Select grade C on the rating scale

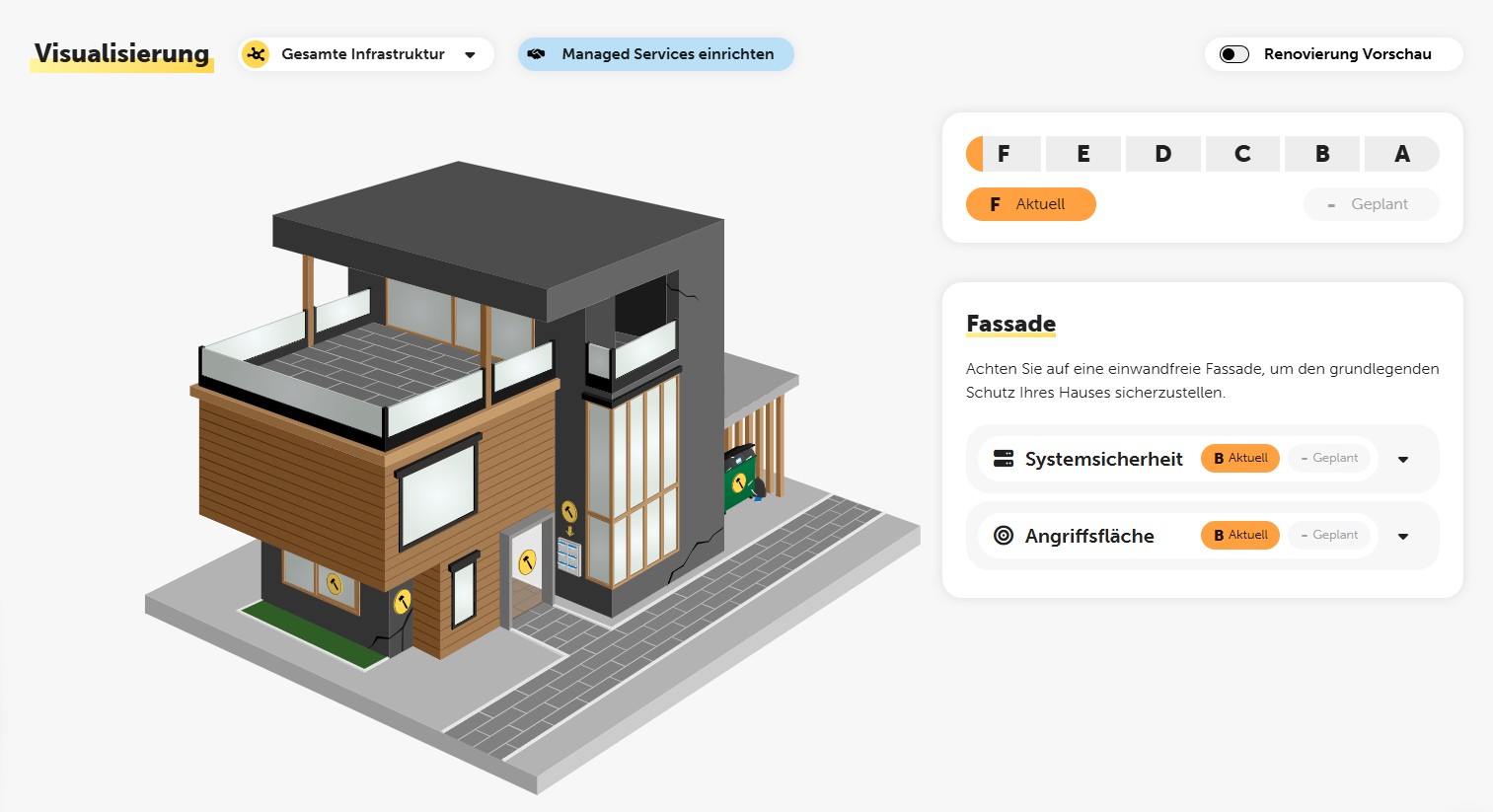coord(1242,154)
